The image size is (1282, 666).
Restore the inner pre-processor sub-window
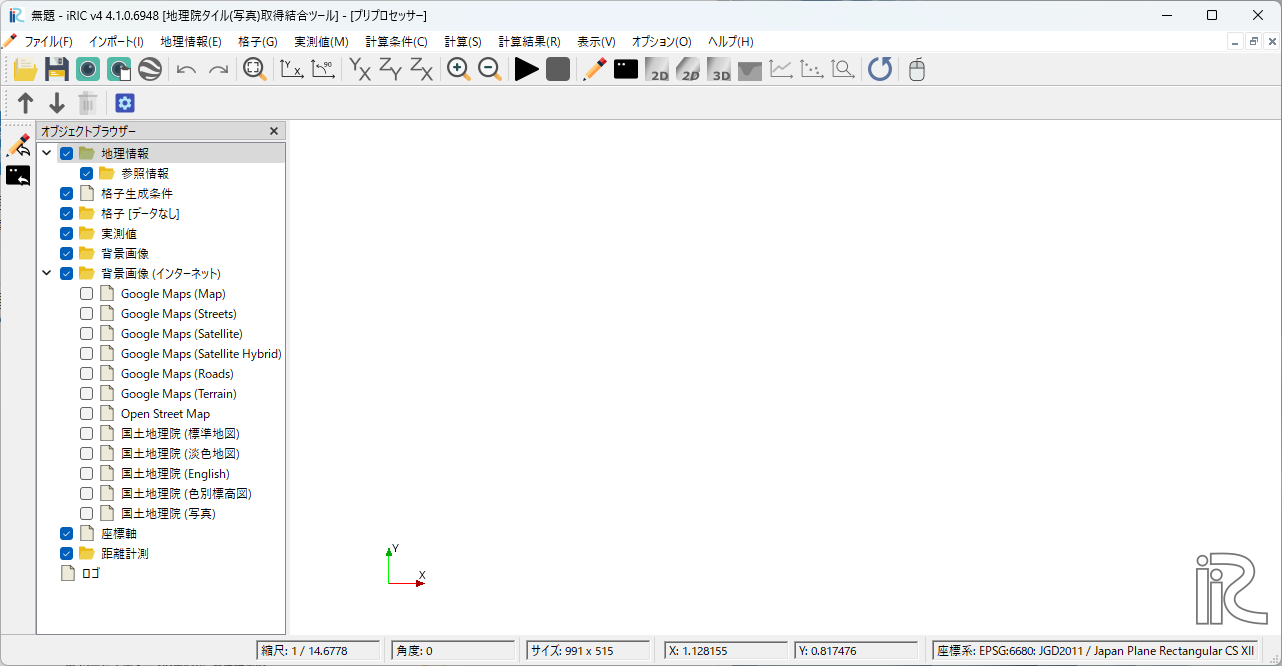click(x=1253, y=41)
